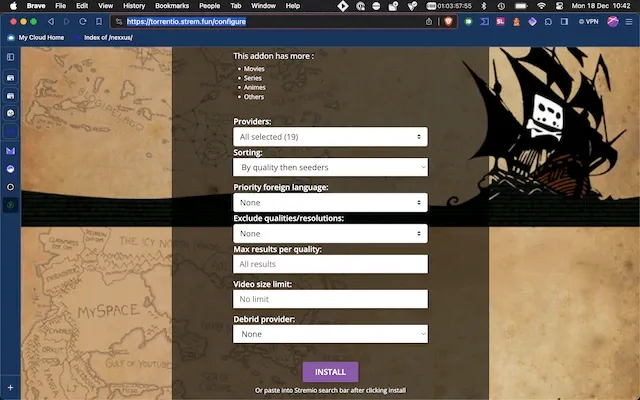Open the blue sigma extension icon
The width and height of the screenshot is (640, 400).
pyautogui.click(x=484, y=22)
